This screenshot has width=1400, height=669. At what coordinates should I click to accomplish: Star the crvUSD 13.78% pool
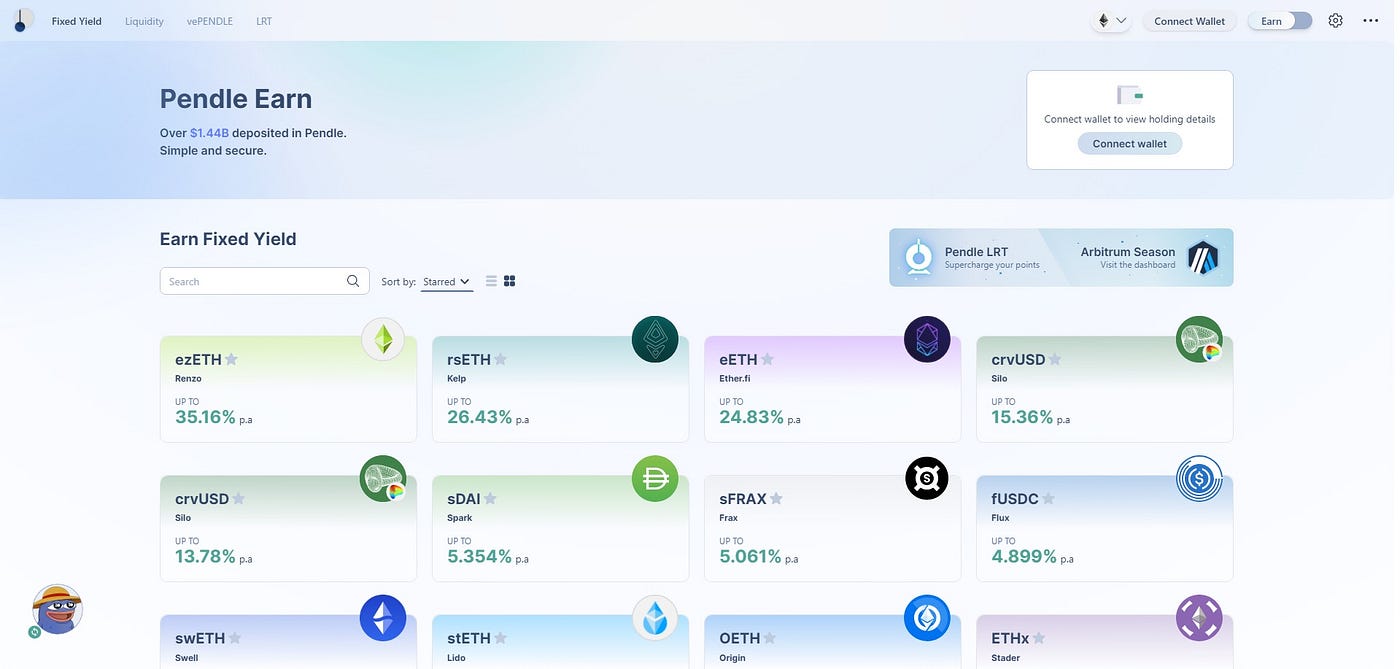click(238, 498)
